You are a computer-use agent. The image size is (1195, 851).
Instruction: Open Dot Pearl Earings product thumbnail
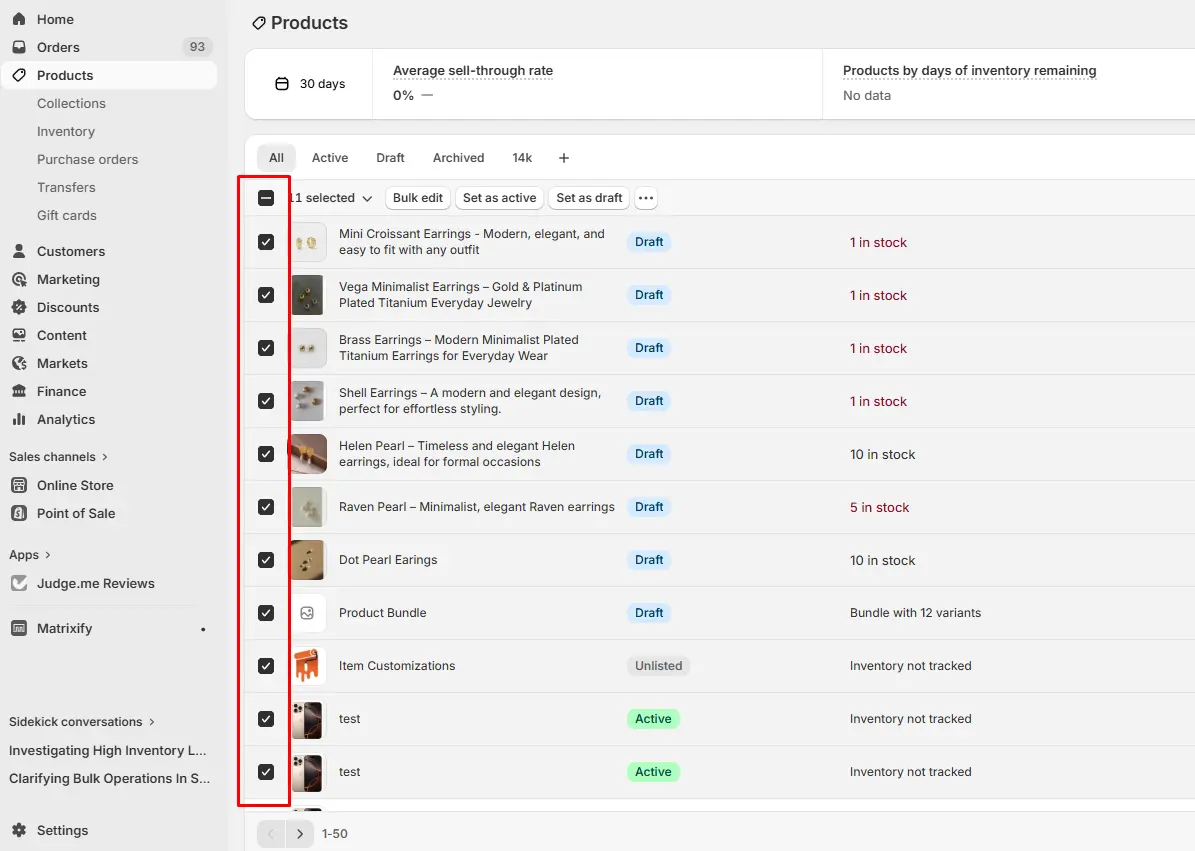pos(307,560)
